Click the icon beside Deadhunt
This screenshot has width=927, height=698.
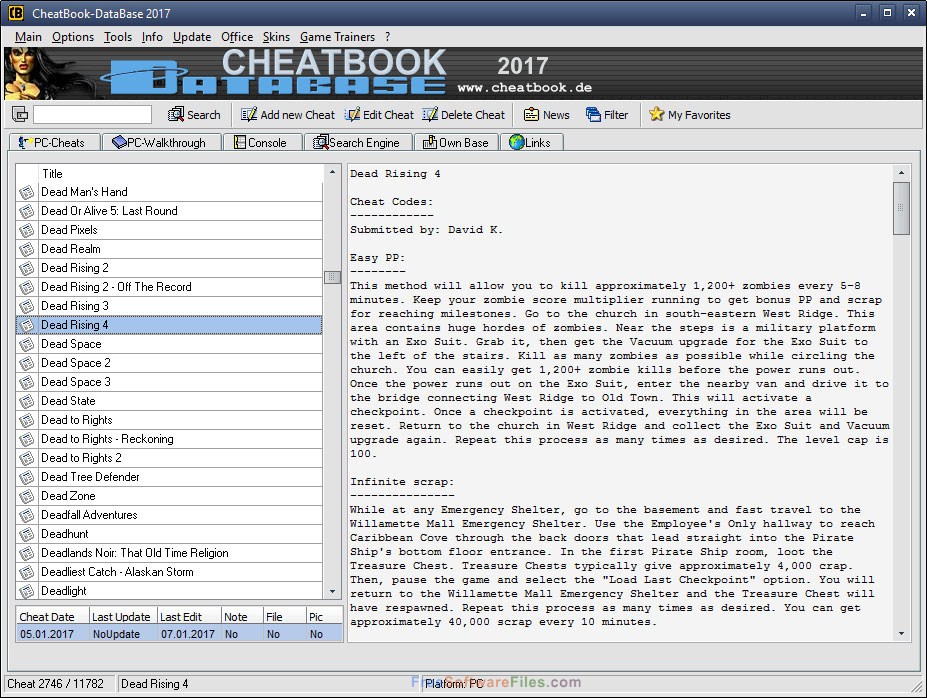[27, 534]
